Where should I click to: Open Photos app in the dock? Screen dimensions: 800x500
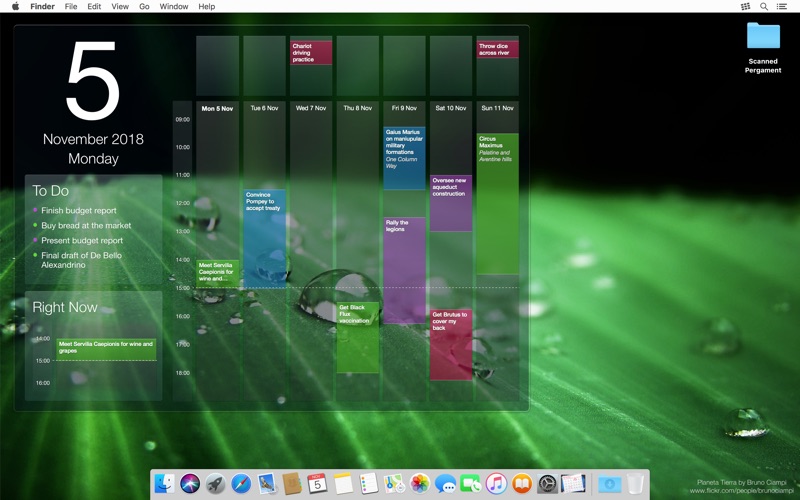click(420, 483)
